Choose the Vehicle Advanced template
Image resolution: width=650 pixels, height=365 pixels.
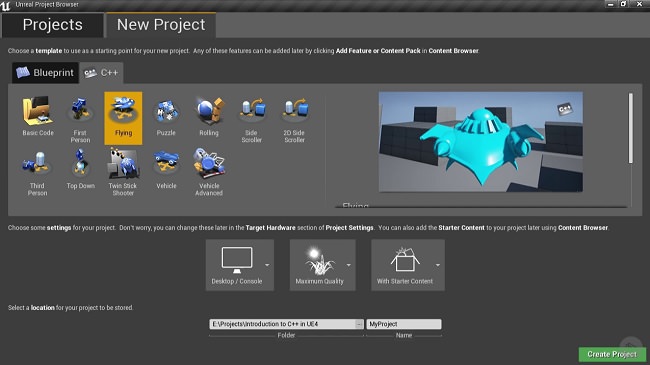[209, 172]
